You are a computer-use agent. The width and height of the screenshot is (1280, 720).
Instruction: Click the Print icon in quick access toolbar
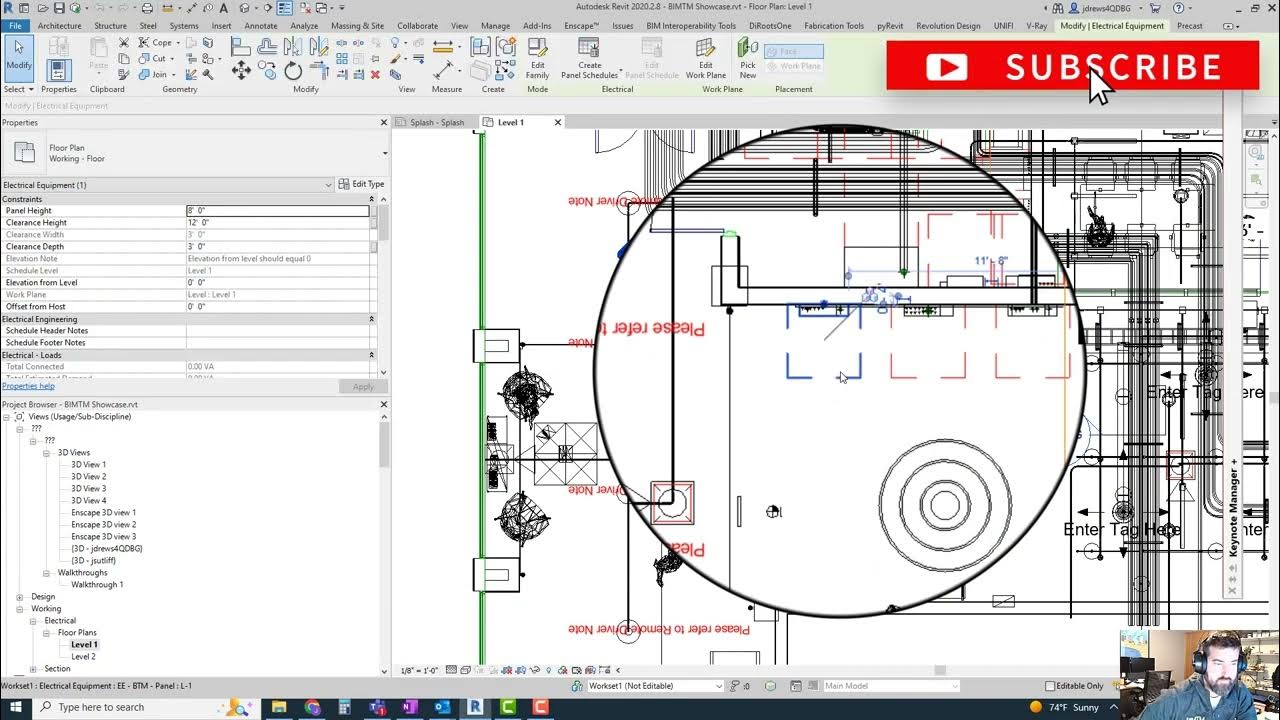[x=147, y=8]
